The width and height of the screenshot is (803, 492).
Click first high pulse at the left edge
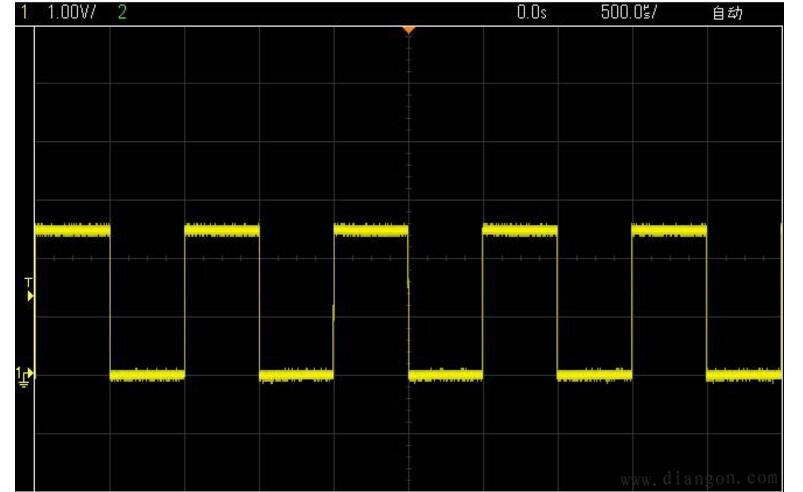(72, 229)
